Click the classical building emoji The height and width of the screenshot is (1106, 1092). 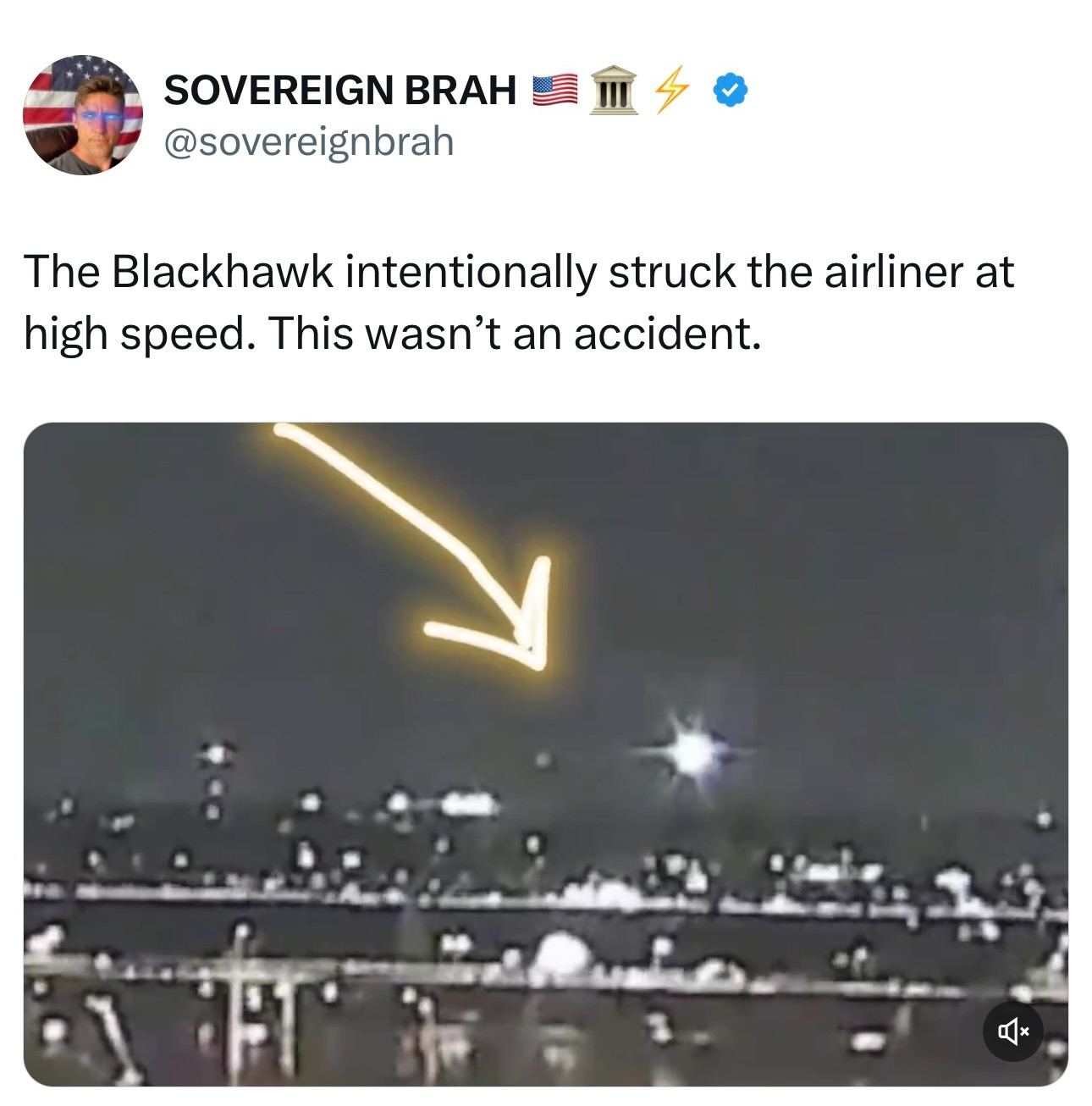point(614,90)
